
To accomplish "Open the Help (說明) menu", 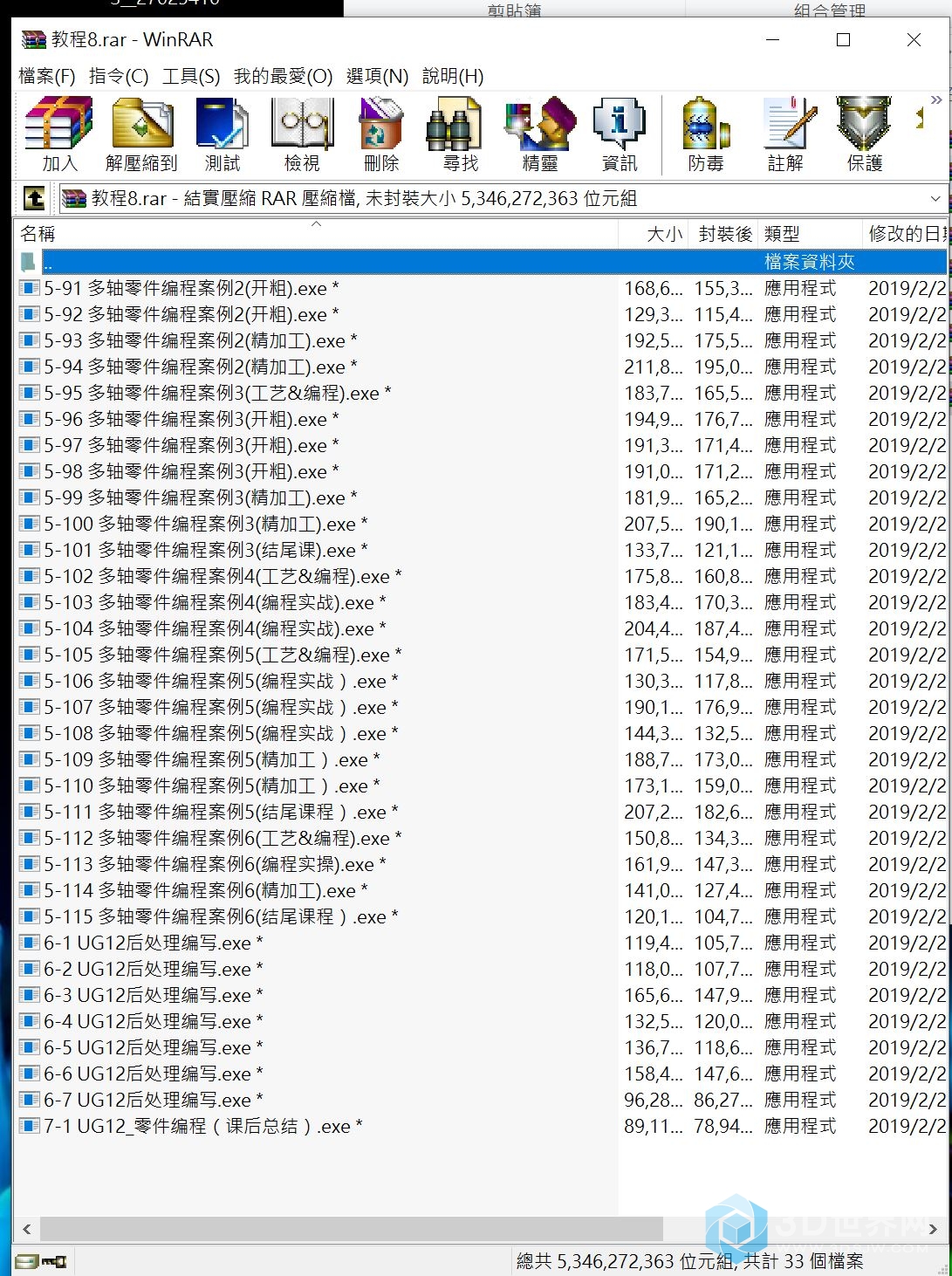I will [452, 76].
